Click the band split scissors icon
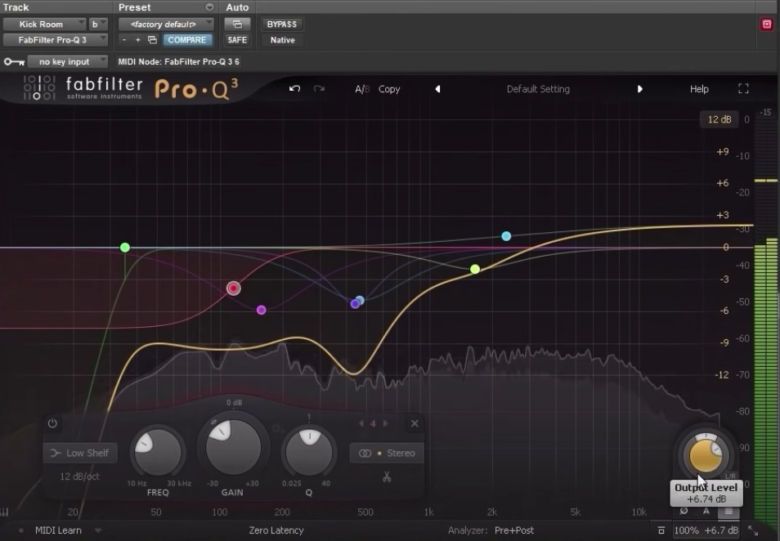The height and width of the screenshot is (541, 780). click(x=387, y=477)
